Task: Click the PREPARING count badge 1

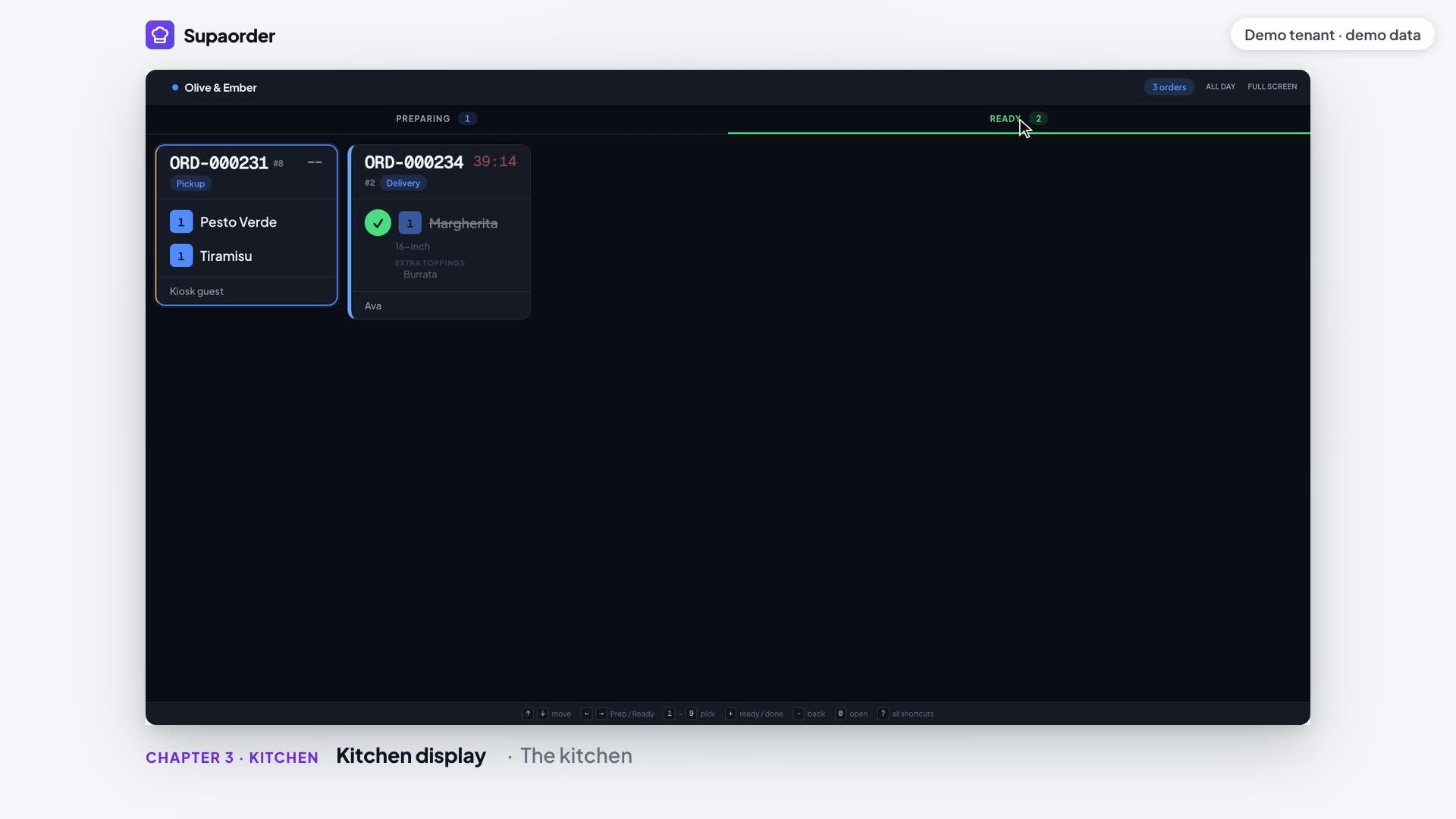Action: coord(467,119)
